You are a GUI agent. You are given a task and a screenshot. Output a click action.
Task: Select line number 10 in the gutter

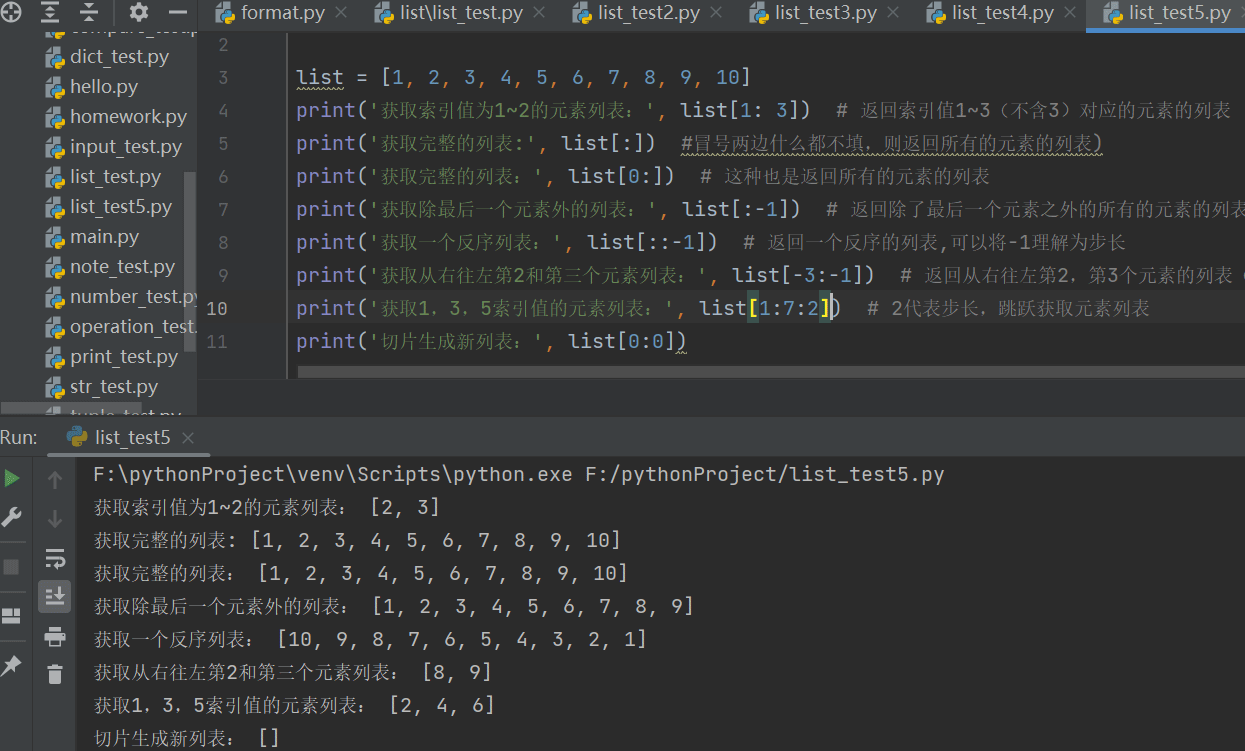217,308
